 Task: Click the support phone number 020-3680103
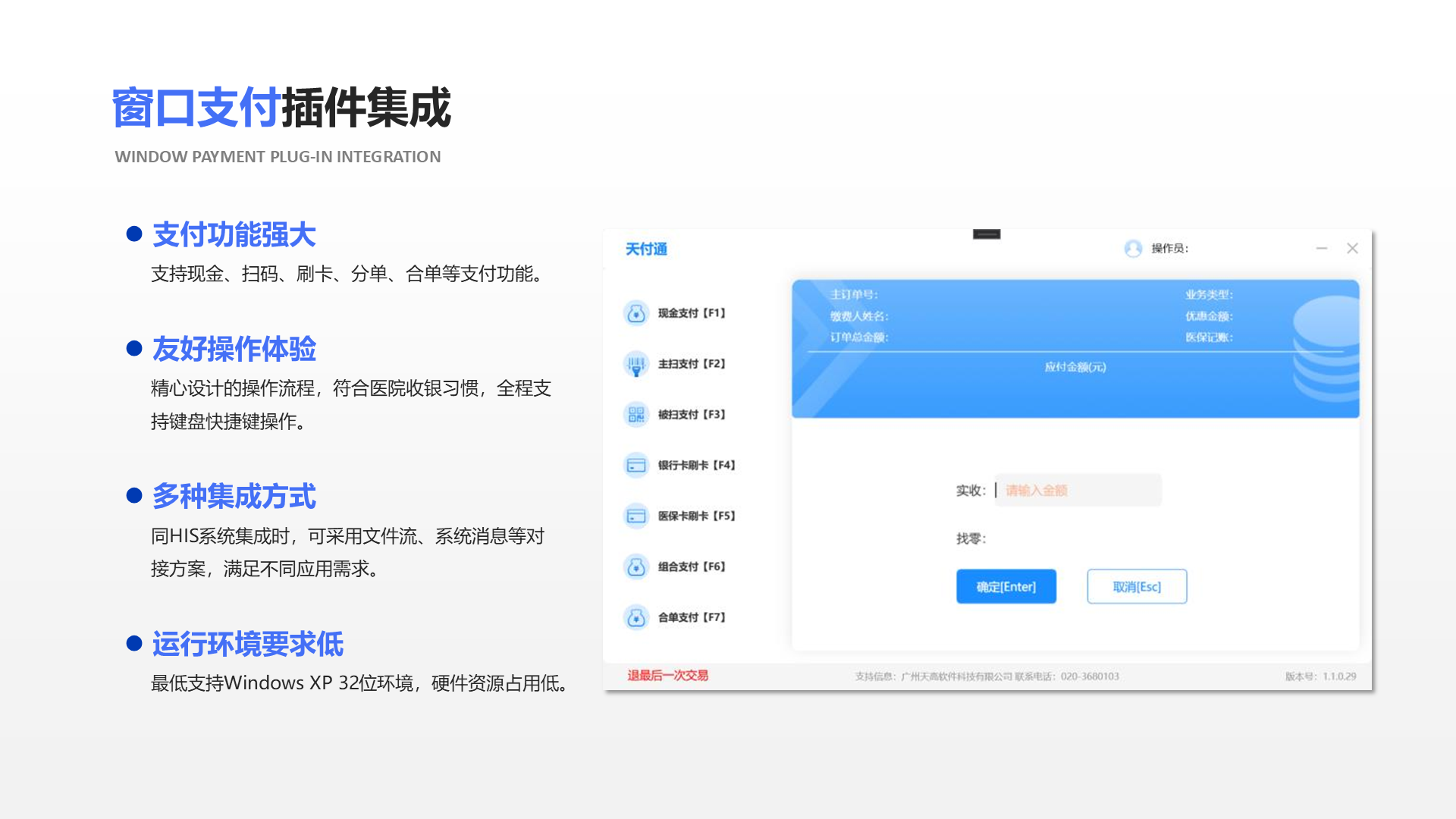coord(1089,676)
